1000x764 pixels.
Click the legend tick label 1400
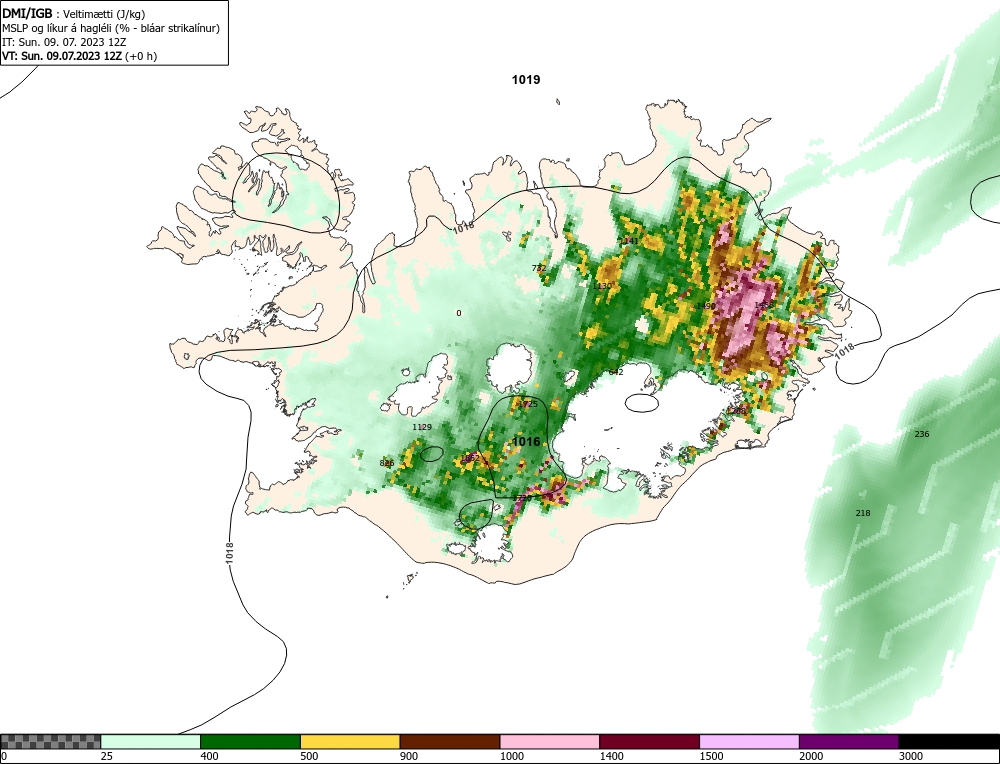click(611, 756)
